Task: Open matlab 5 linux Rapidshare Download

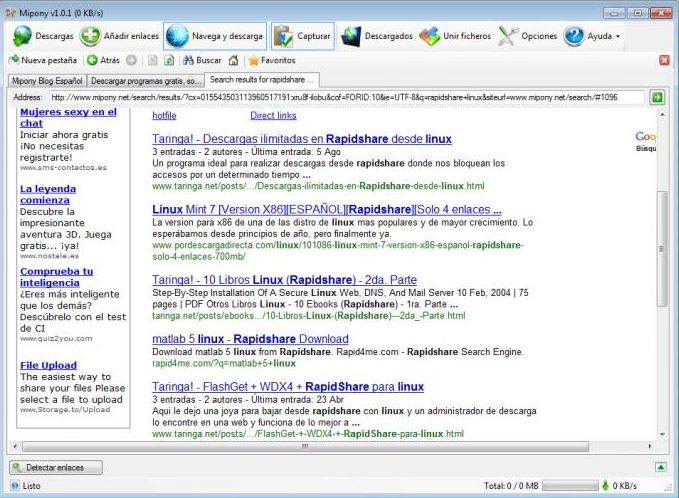Action: click(250, 339)
